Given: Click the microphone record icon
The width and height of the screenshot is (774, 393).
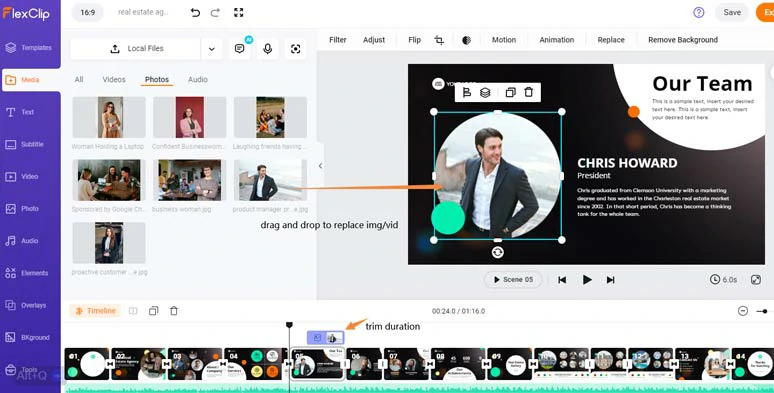Looking at the screenshot, I should 268,48.
